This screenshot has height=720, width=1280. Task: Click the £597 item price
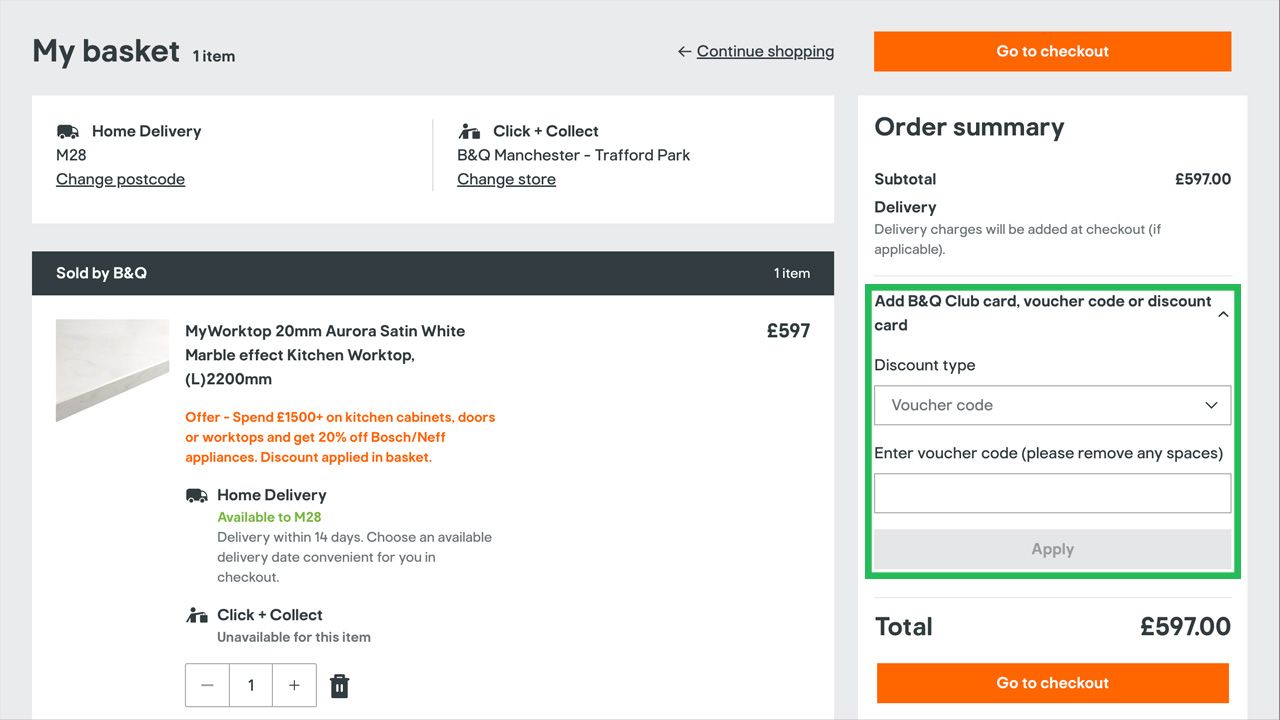click(788, 331)
